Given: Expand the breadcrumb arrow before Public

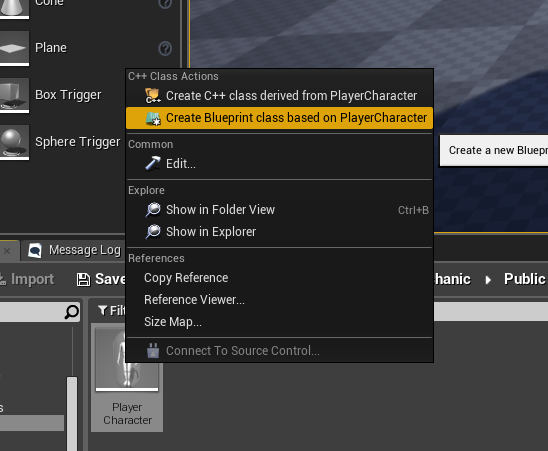Looking at the screenshot, I should 488,280.
